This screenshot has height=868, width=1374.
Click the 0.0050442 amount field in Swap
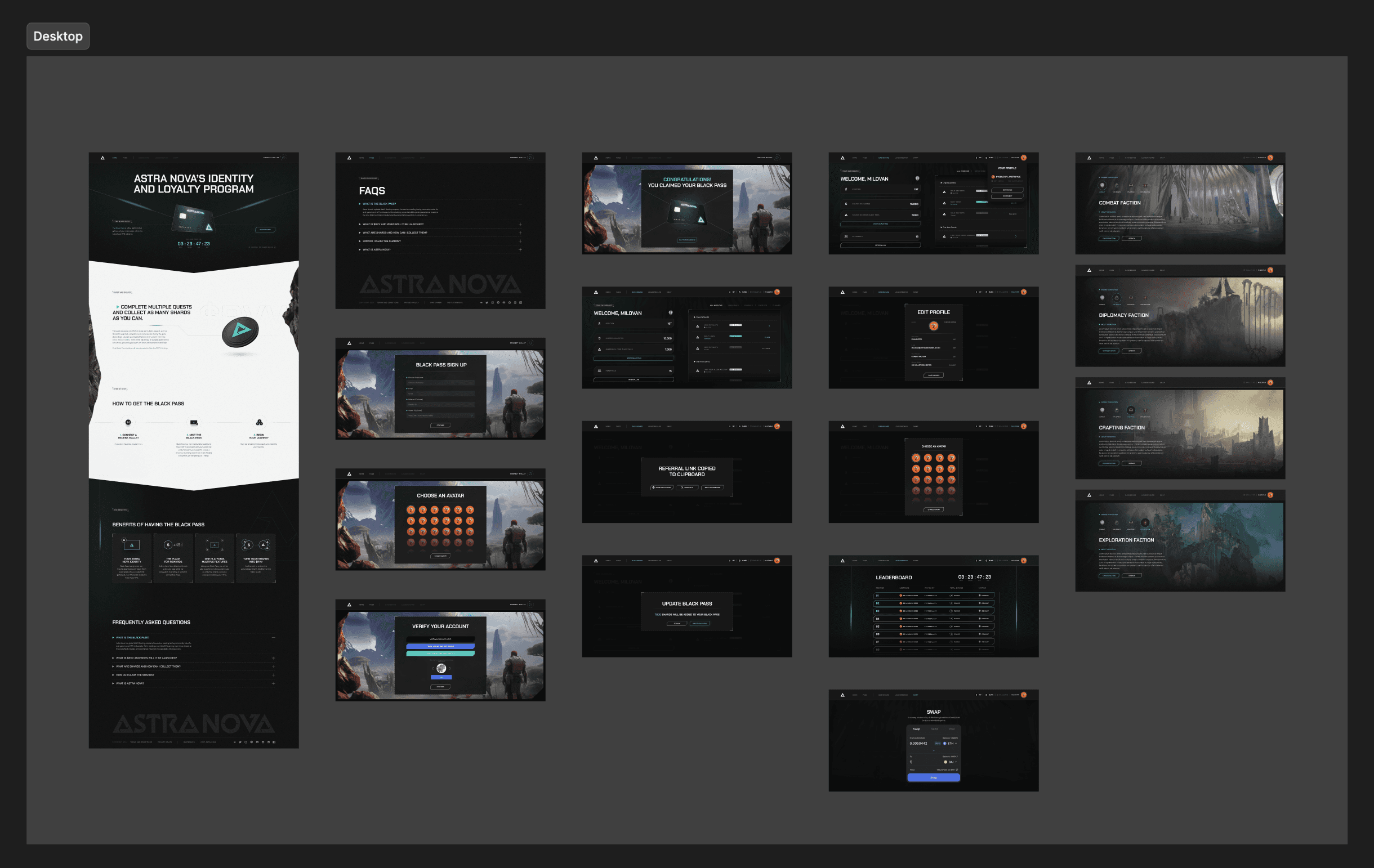(918, 743)
